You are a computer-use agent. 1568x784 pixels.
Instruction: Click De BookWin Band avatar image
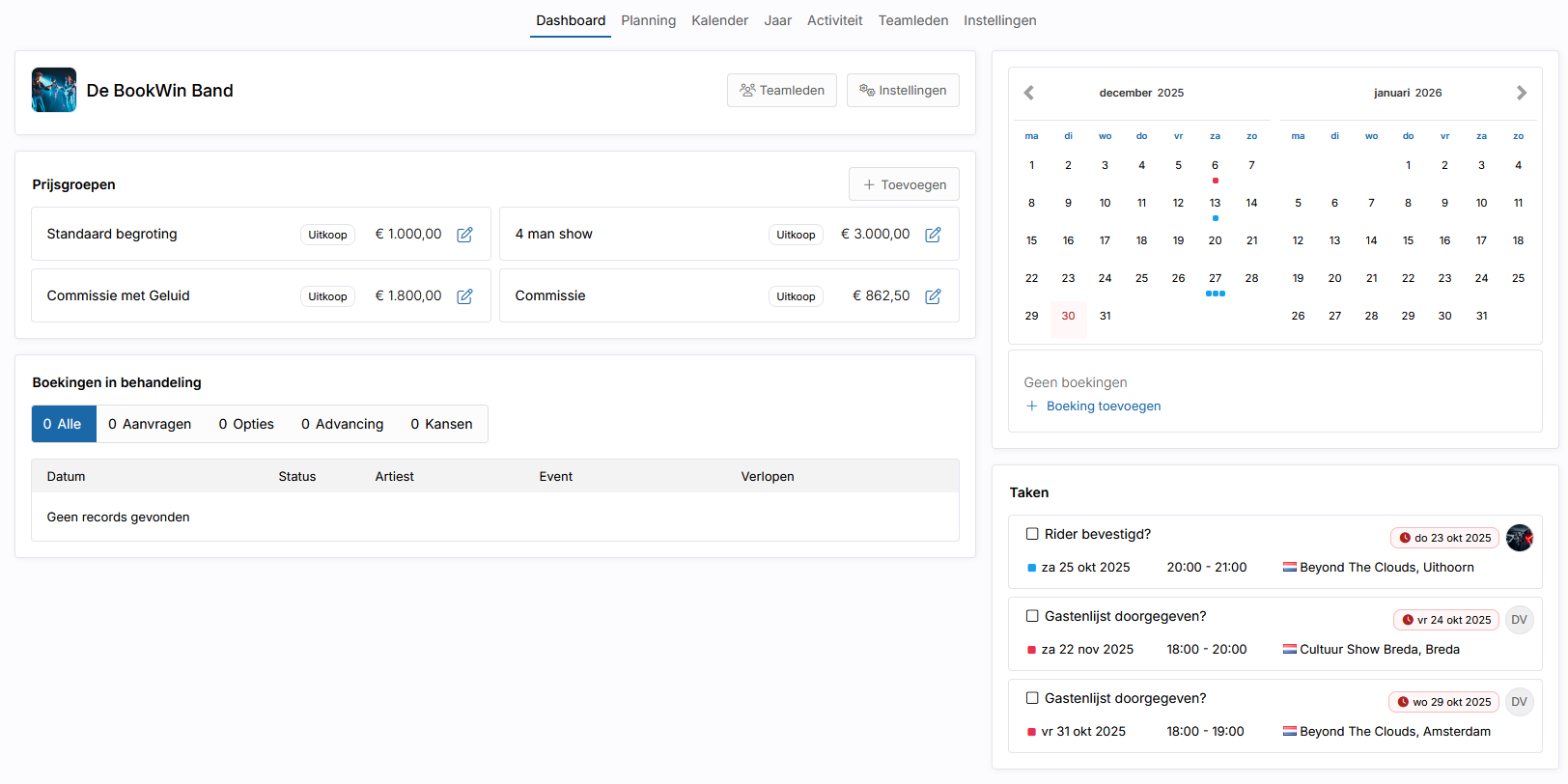pyautogui.click(x=54, y=90)
